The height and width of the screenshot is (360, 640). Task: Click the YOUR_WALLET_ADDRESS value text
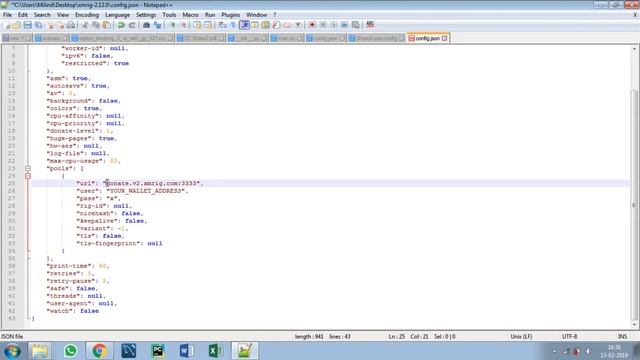click(x=146, y=191)
